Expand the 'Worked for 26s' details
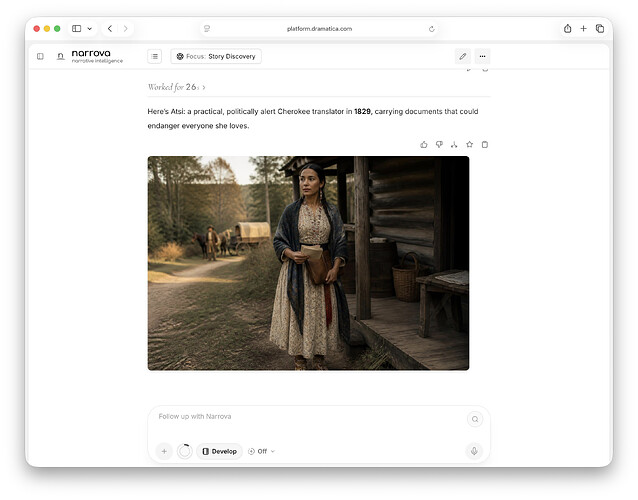Screen dimensions: 638x500 coord(177,87)
